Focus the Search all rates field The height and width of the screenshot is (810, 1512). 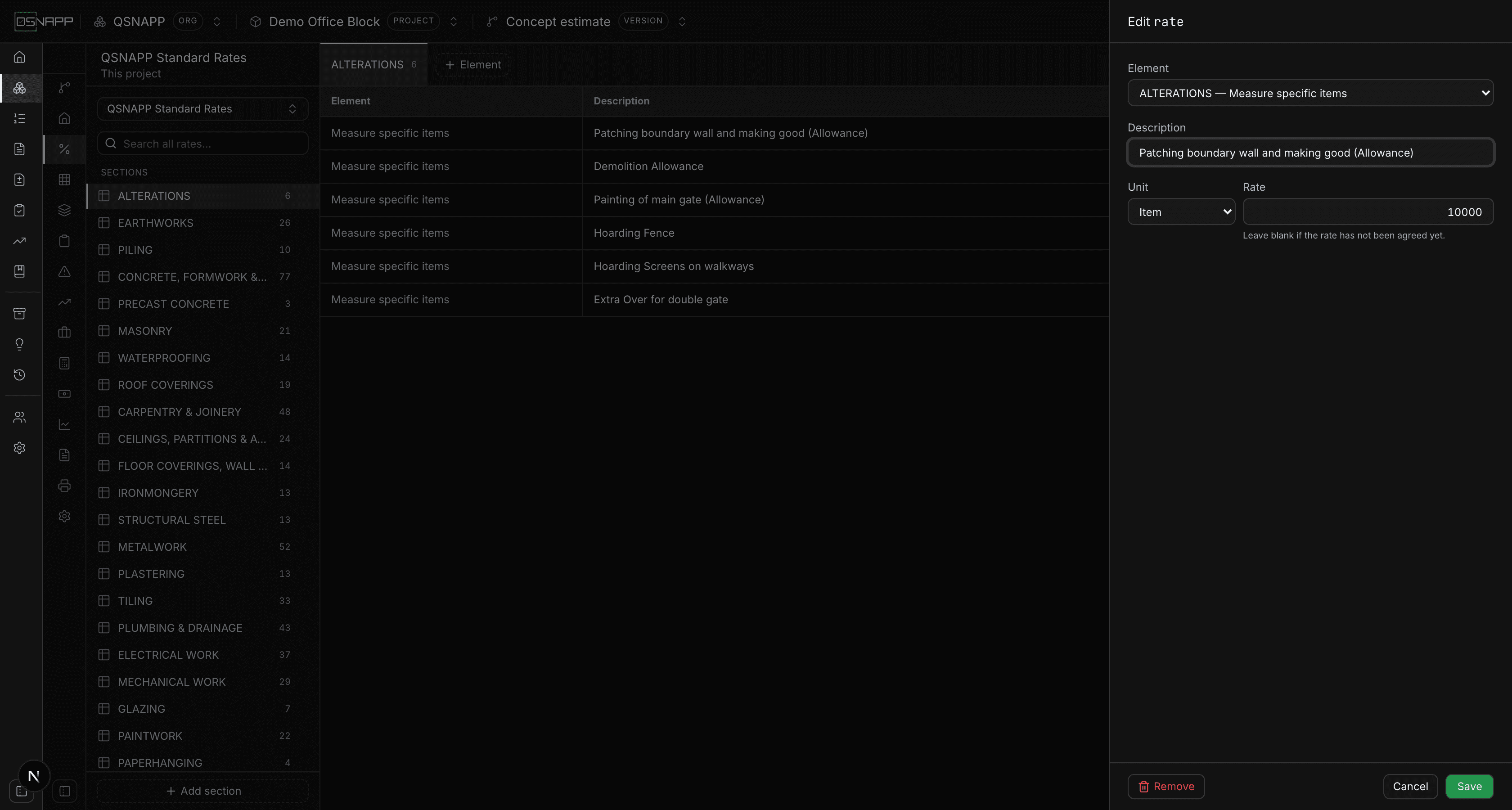pyautogui.click(x=202, y=143)
